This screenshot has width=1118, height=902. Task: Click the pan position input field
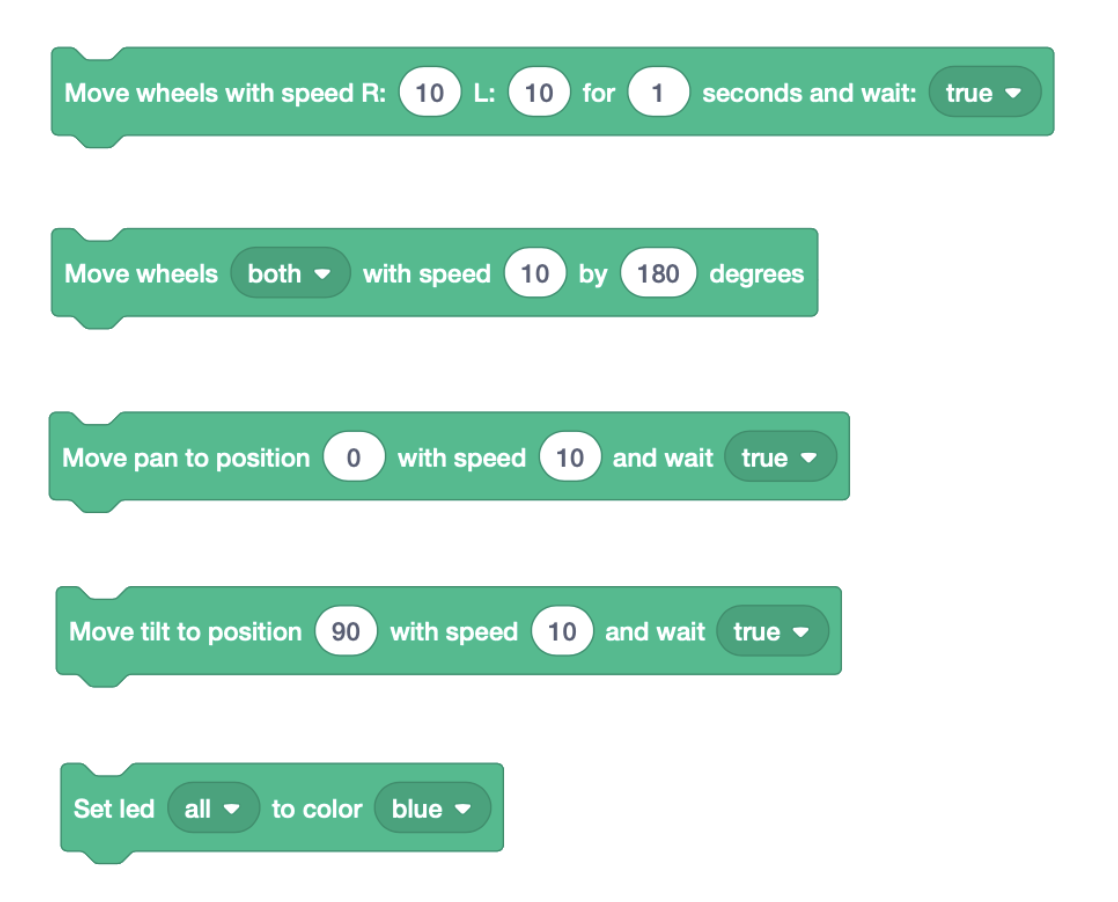point(353,458)
